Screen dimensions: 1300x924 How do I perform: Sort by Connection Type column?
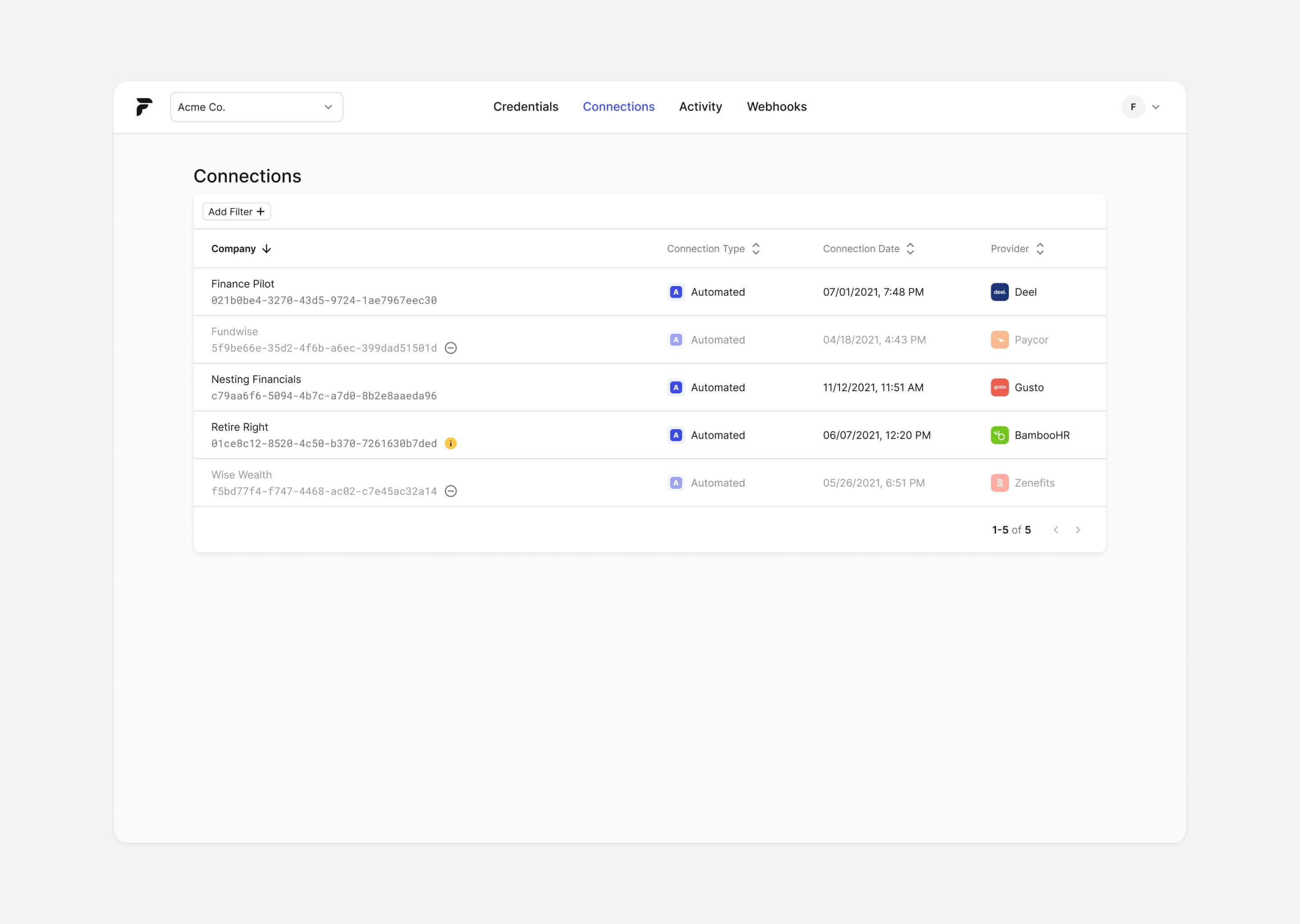[x=706, y=249]
